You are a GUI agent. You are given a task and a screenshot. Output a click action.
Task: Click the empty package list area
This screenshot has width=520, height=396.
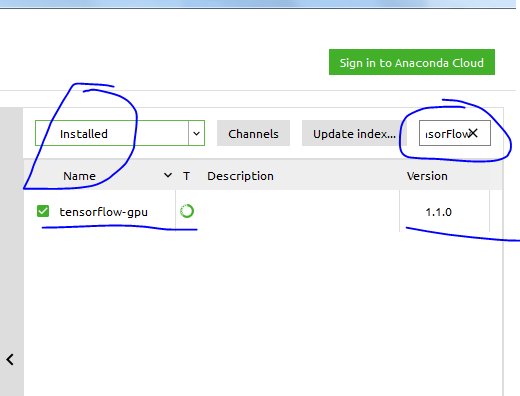(x=263, y=313)
